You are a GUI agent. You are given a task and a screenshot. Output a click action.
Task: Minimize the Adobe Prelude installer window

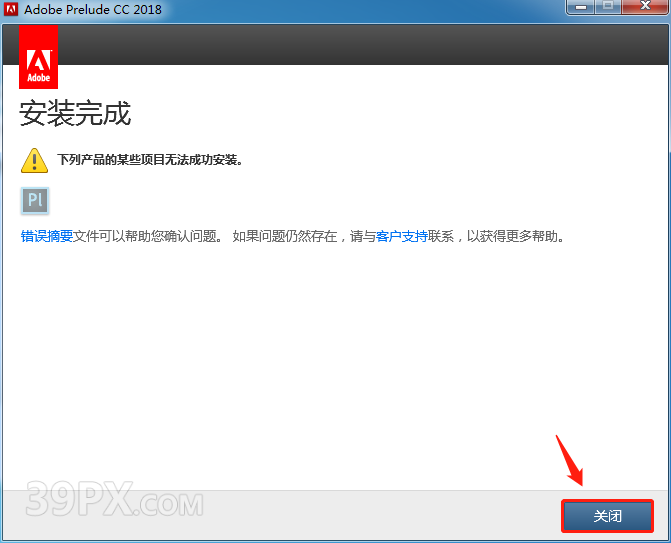coord(581,7)
